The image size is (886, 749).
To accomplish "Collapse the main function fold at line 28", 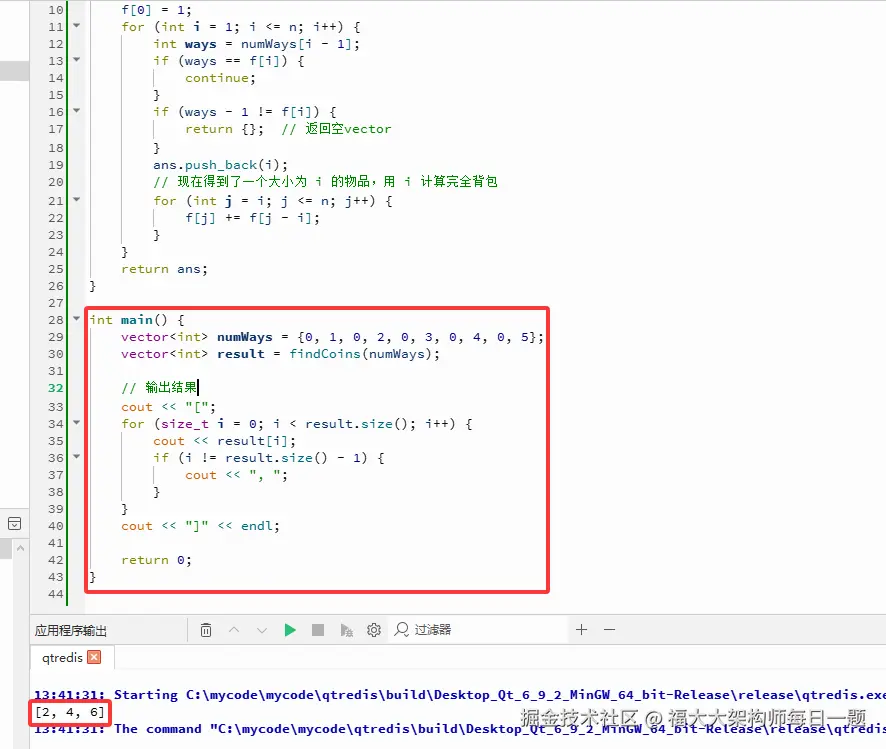I will pos(77,319).
